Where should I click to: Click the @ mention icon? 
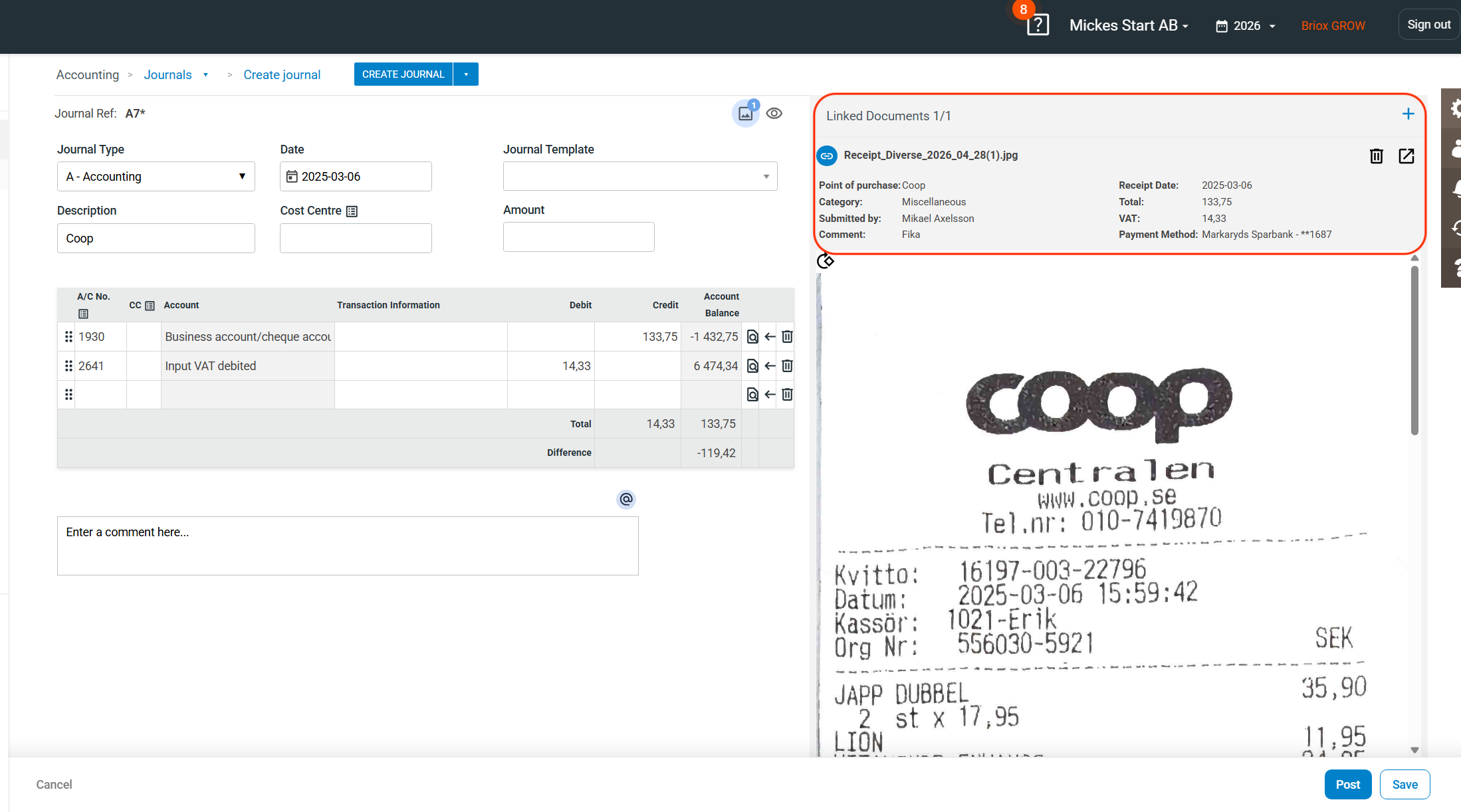point(625,499)
